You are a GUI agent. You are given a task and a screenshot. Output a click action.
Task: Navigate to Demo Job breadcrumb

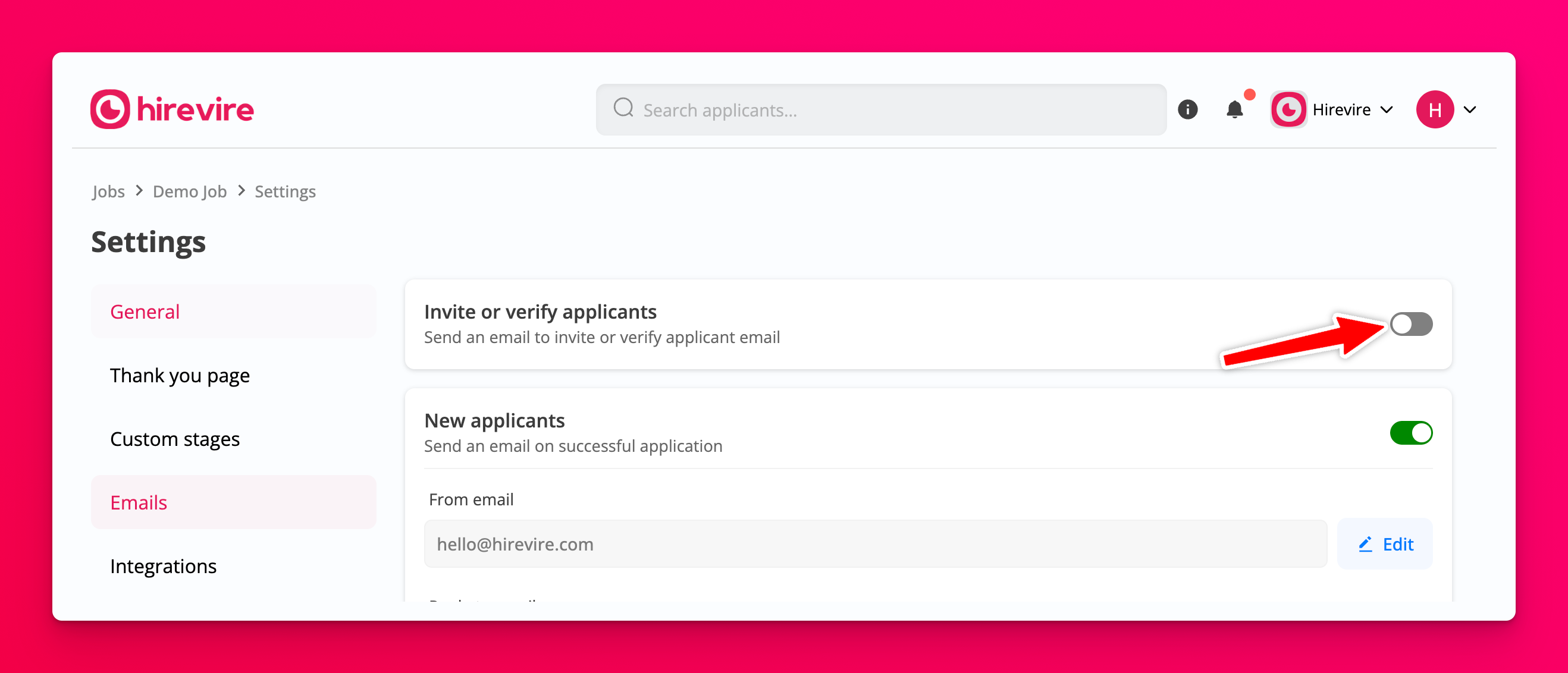(x=189, y=191)
